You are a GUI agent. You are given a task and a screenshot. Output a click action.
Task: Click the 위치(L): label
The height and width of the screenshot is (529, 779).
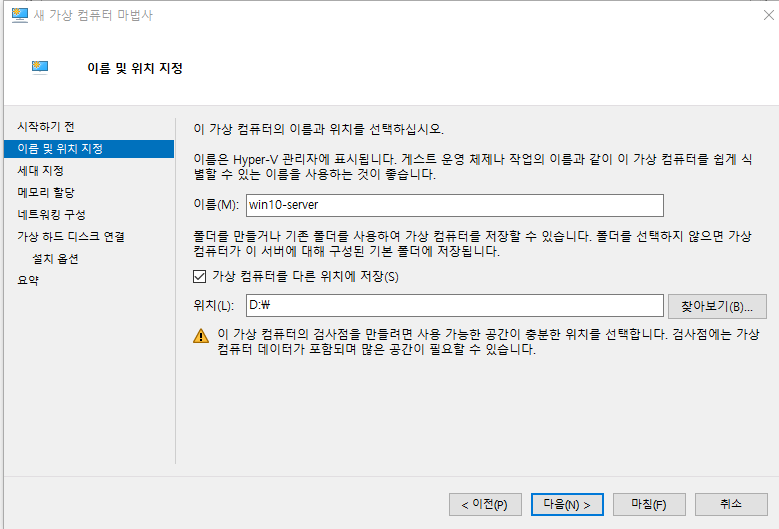pos(214,305)
